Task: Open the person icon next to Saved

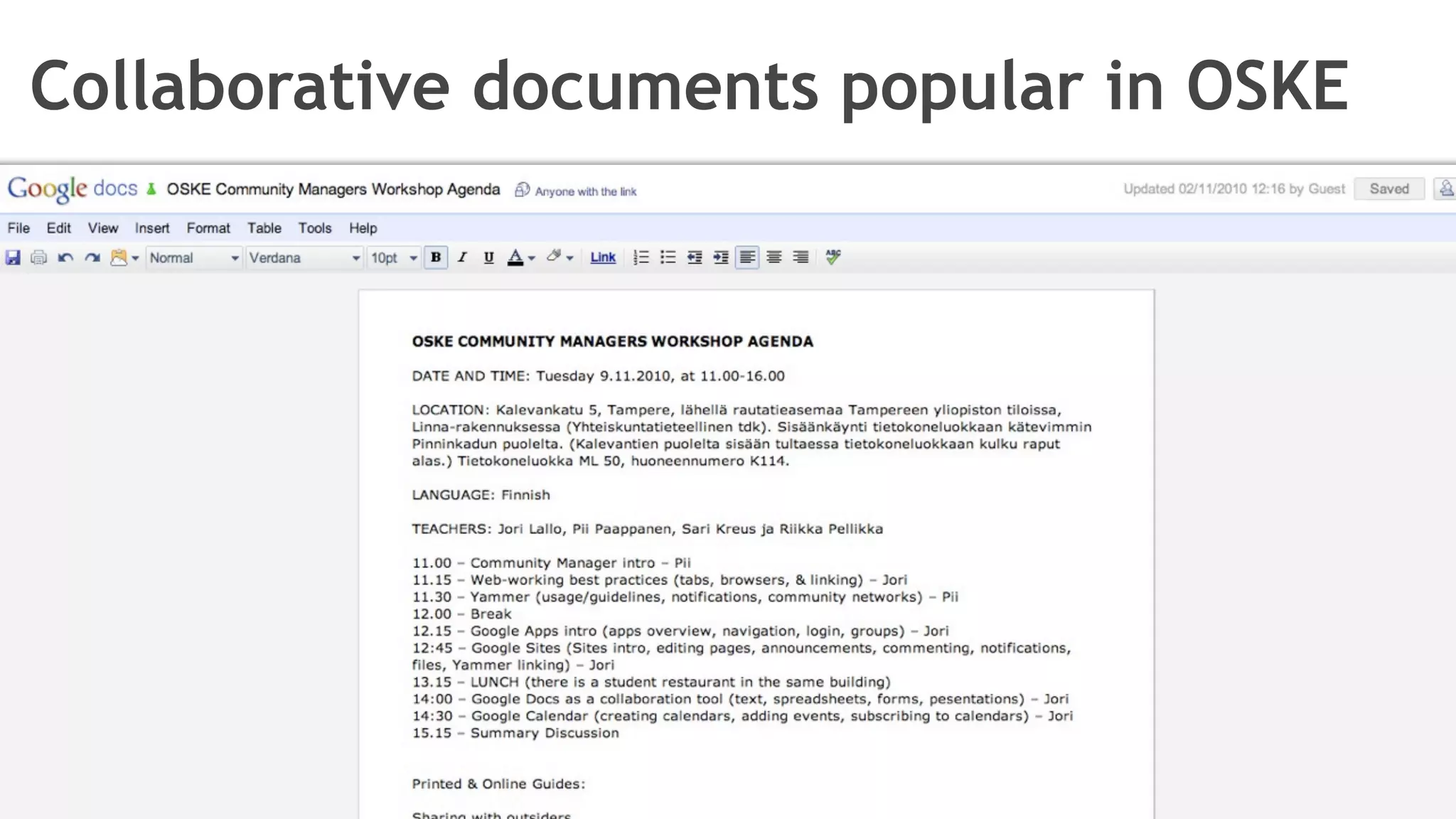Action: [x=1445, y=189]
